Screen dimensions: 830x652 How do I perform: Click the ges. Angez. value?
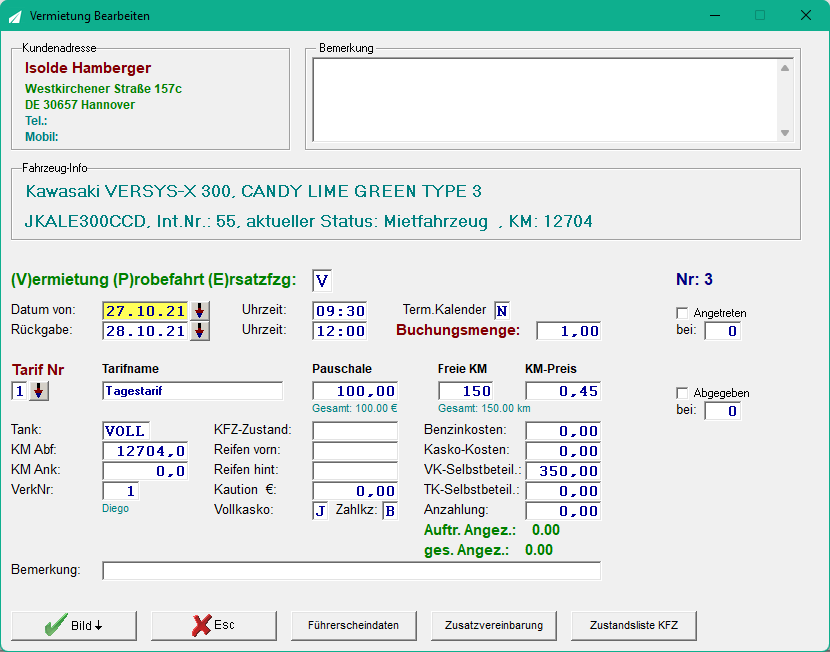click(x=539, y=550)
